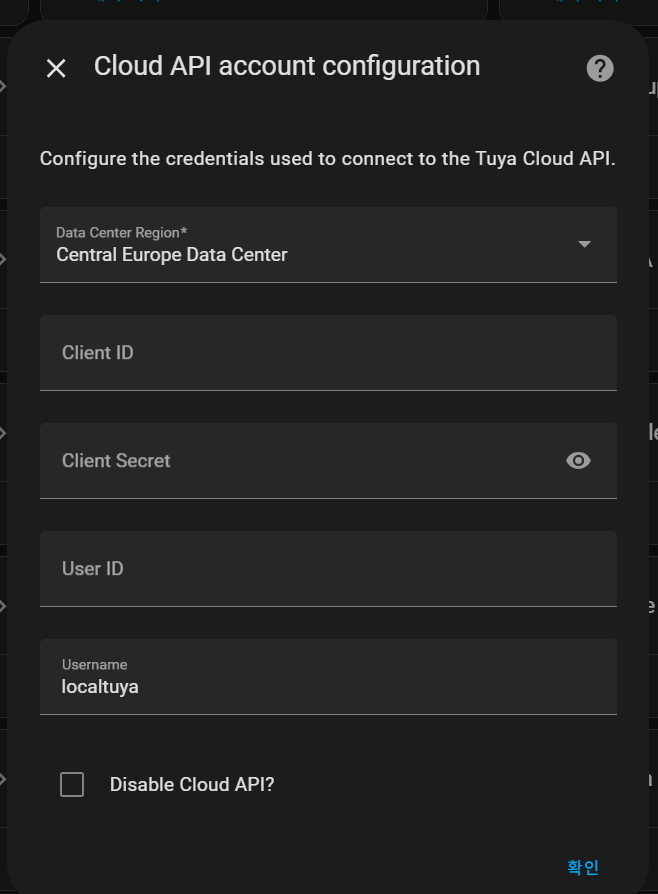Close the Cloud API configuration dialog
658x894 pixels.
[56, 68]
